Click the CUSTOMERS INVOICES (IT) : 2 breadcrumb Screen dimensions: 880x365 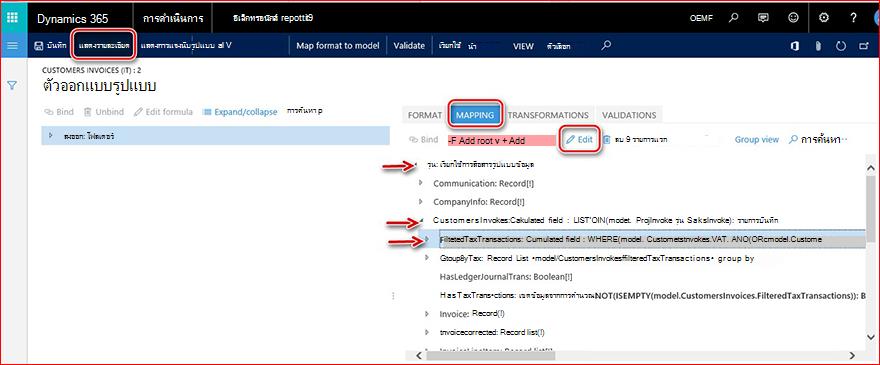90,70
